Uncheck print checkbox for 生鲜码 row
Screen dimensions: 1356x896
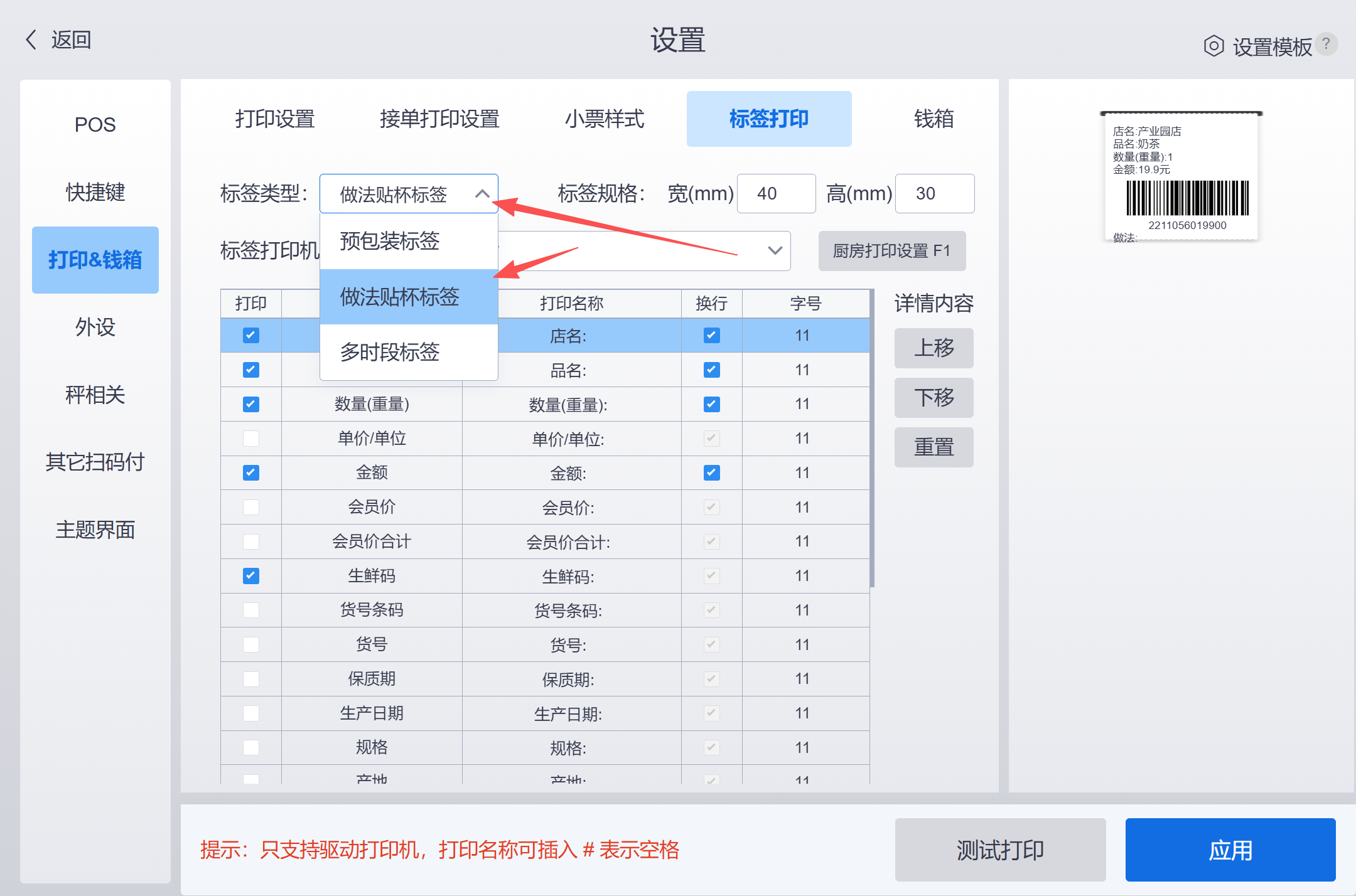[251, 575]
